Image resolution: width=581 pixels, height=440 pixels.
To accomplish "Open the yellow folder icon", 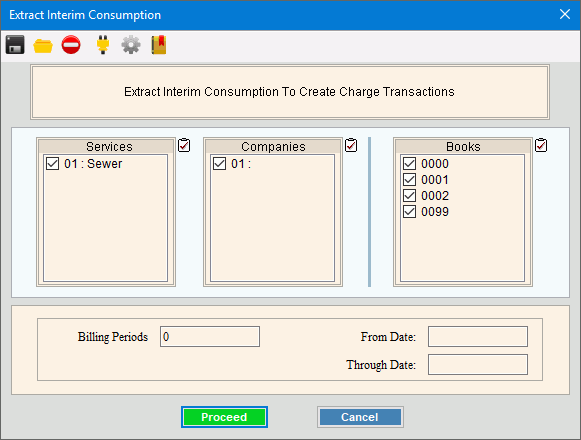I will pyautogui.click(x=43, y=45).
